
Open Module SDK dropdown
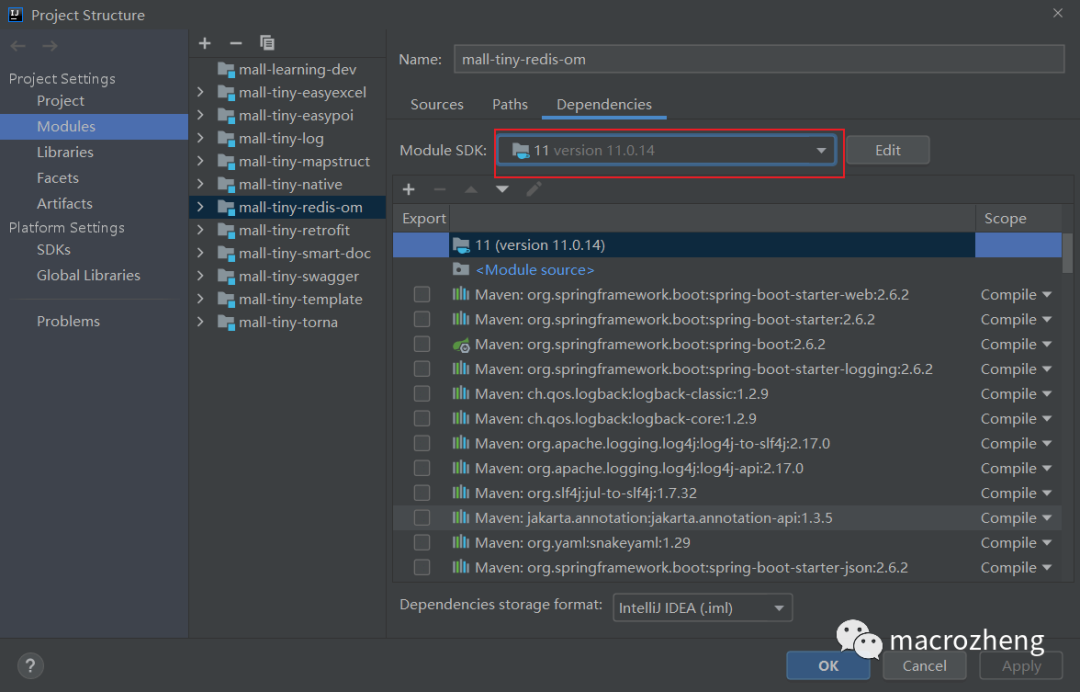pos(667,150)
